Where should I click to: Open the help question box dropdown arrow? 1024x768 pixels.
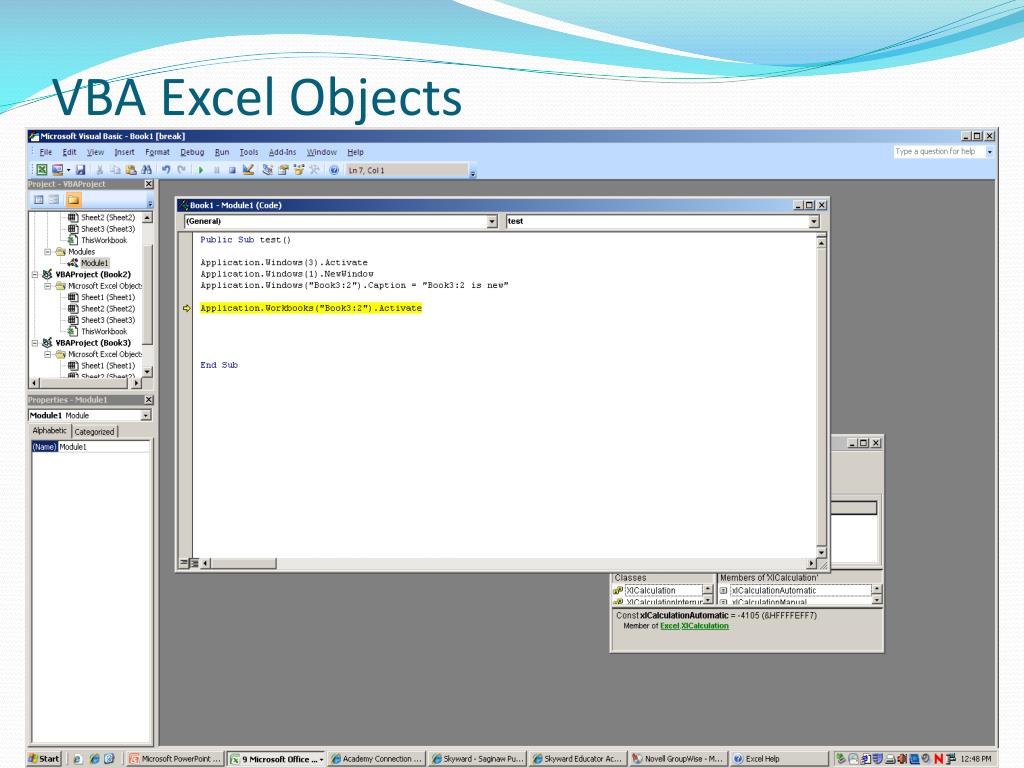pyautogui.click(x=989, y=152)
